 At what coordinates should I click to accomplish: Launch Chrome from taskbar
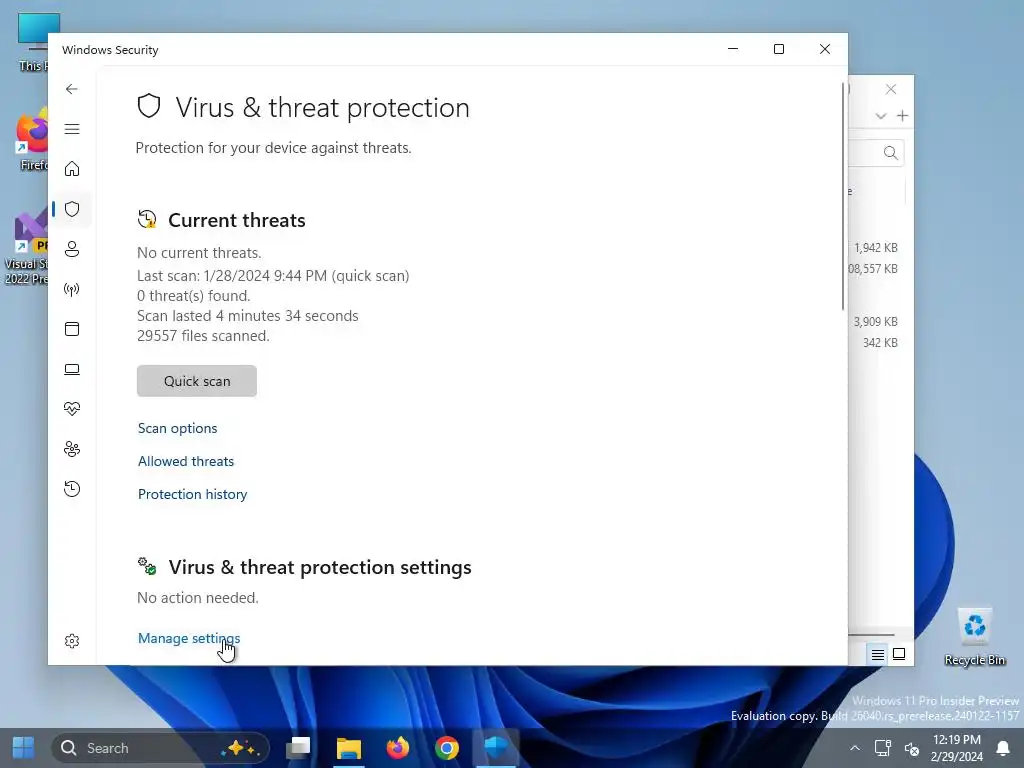coord(447,748)
